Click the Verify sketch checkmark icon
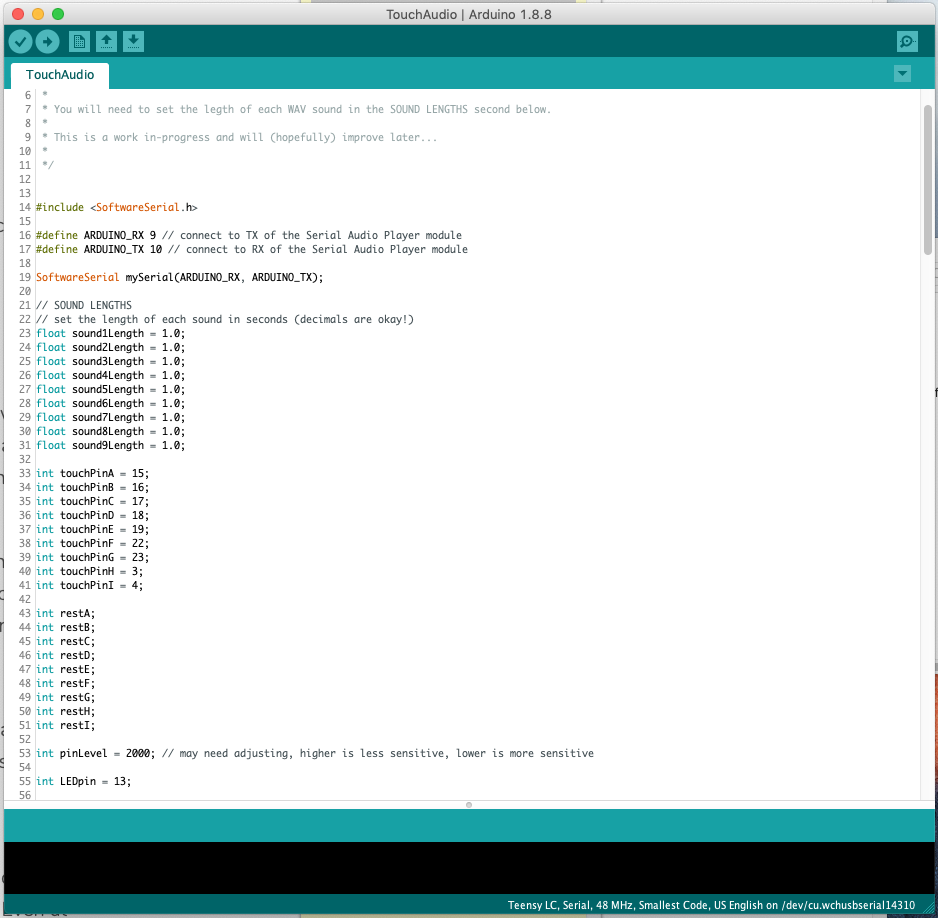 click(x=20, y=42)
